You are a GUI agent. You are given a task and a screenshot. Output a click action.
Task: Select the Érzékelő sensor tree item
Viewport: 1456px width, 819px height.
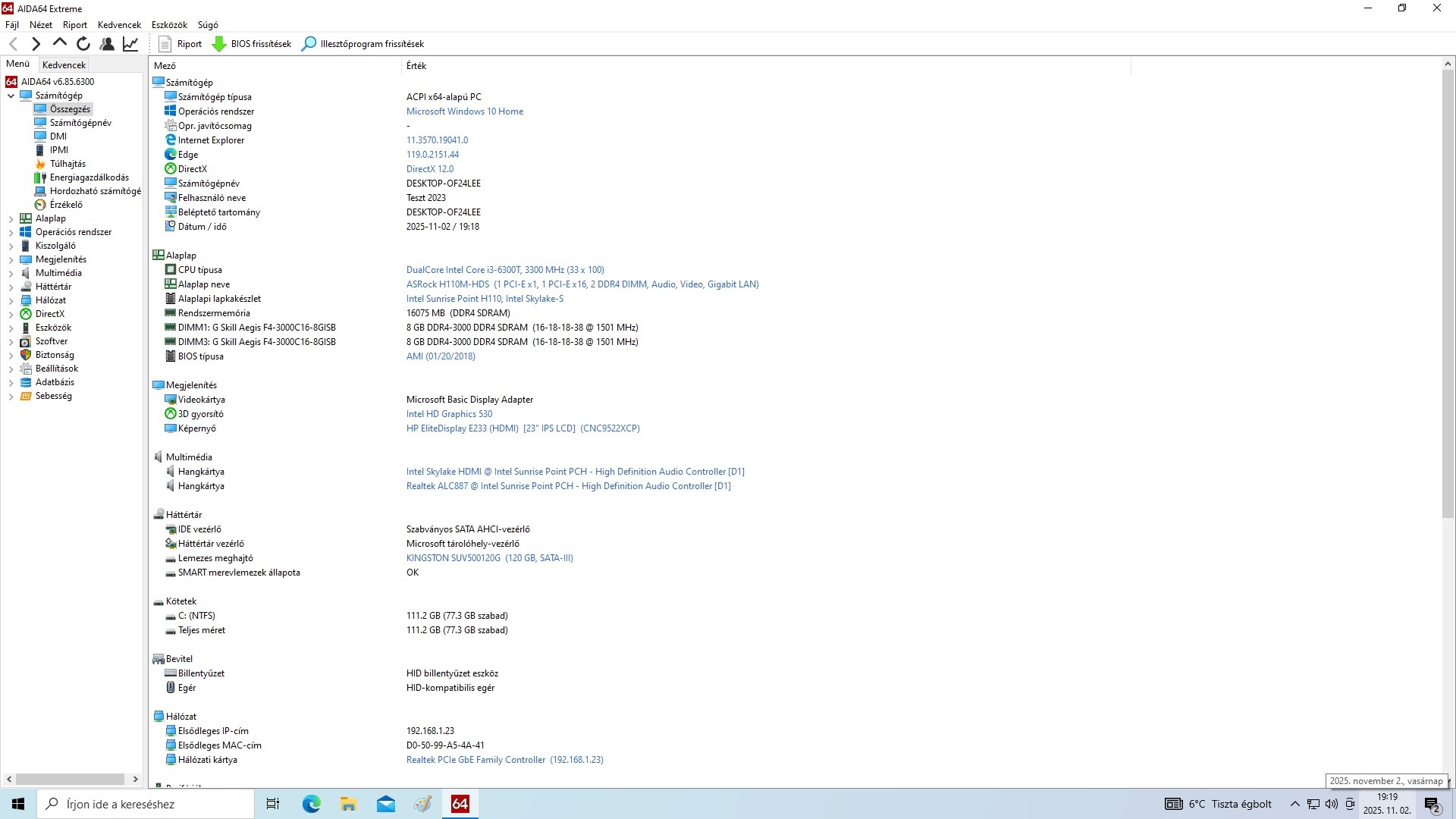66,205
